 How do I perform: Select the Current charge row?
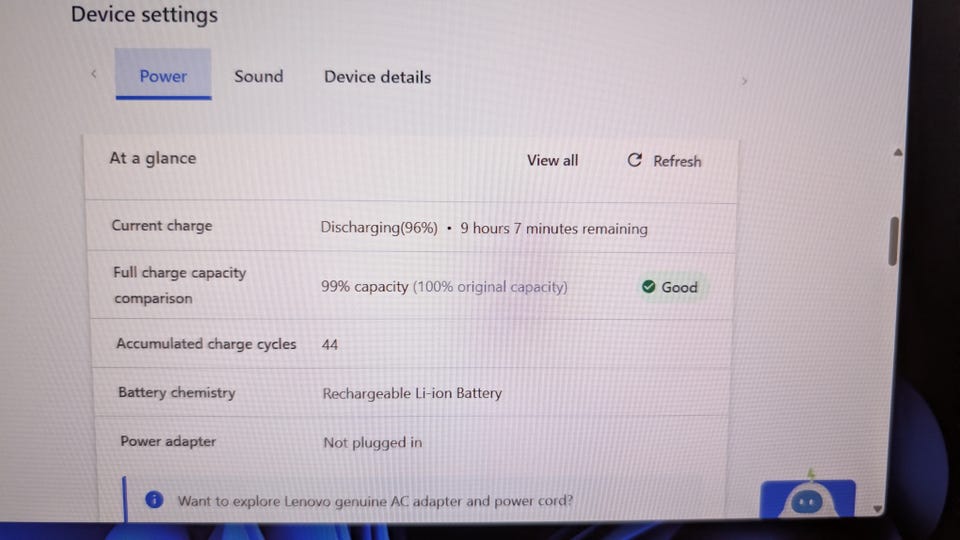click(411, 227)
